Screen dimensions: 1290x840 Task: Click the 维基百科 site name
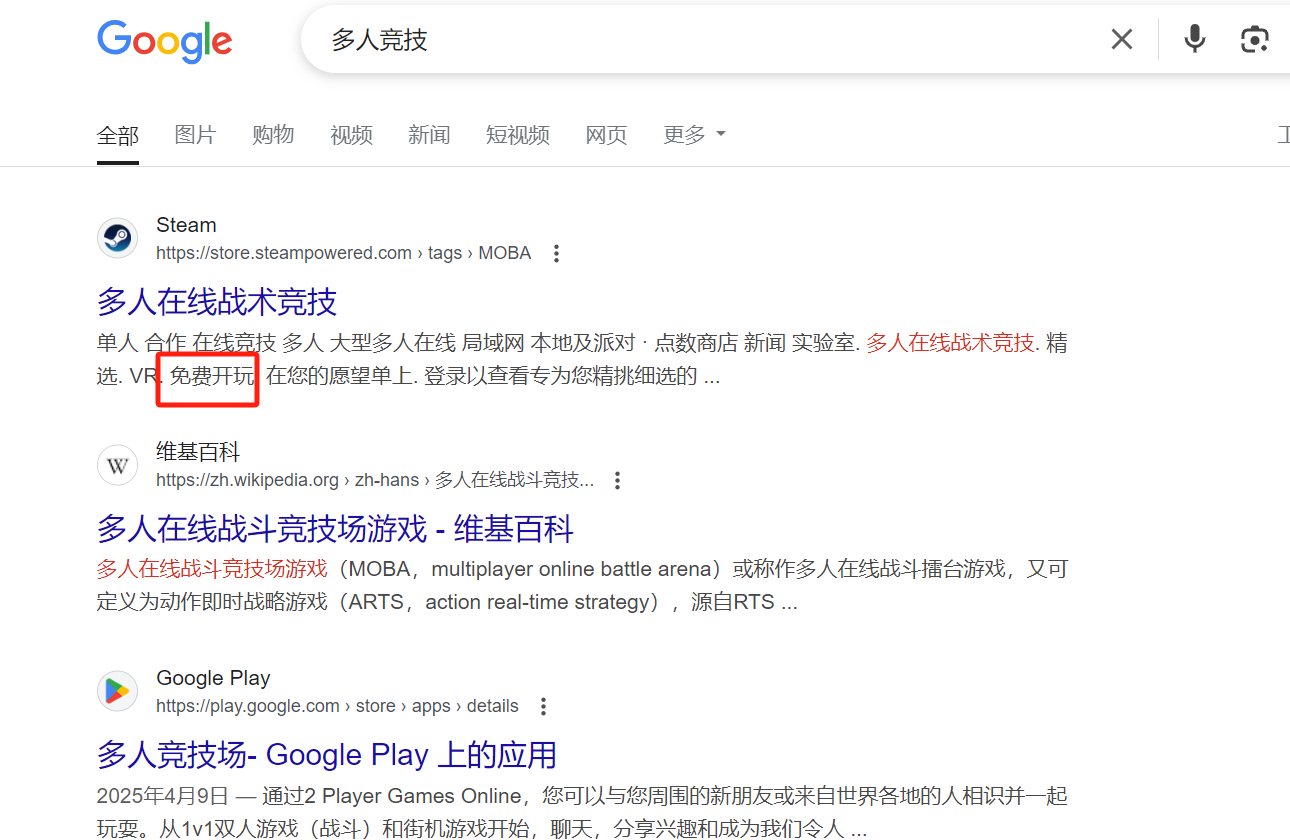(198, 451)
